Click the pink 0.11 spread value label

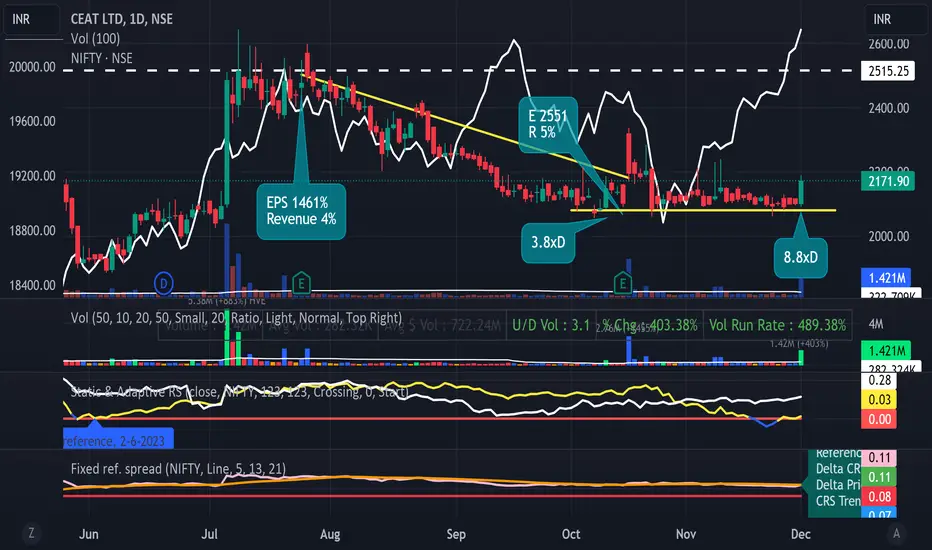coord(879,458)
